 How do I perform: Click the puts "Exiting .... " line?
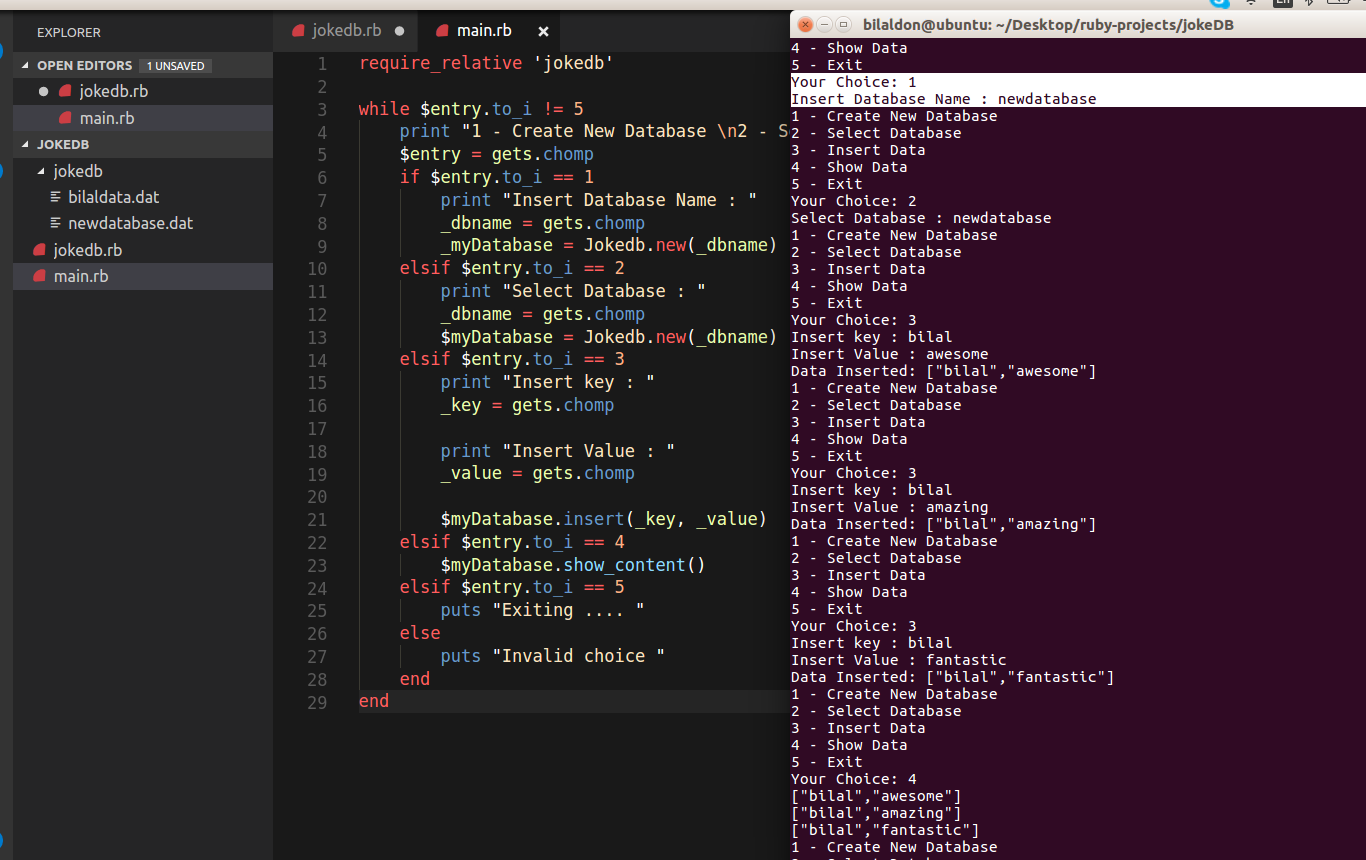click(x=543, y=610)
